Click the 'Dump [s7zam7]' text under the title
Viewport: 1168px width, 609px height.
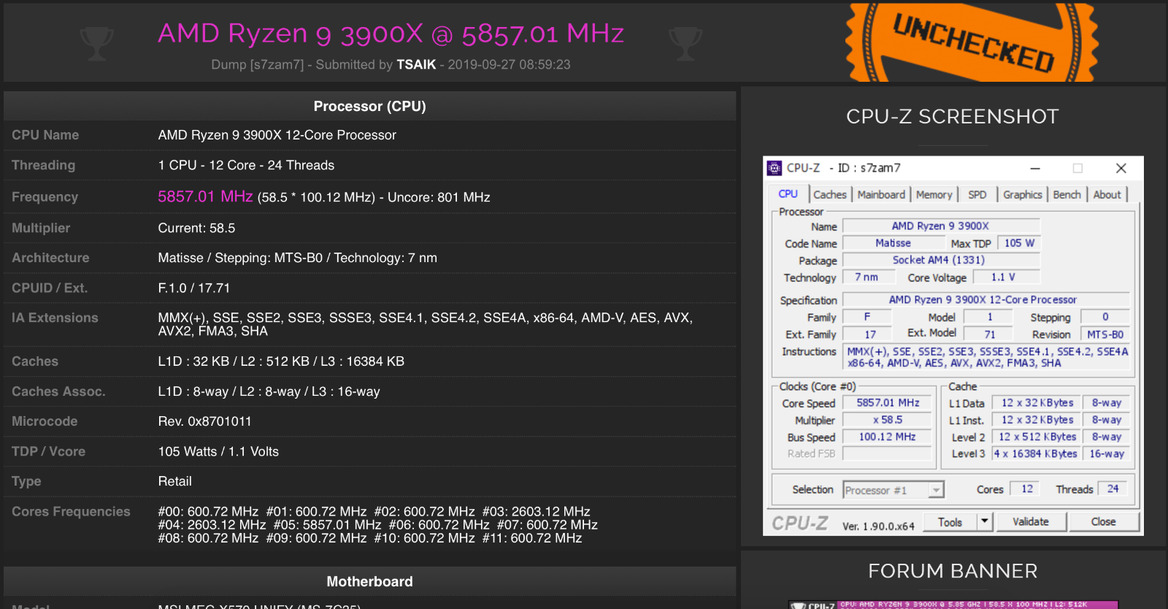[x=257, y=65]
